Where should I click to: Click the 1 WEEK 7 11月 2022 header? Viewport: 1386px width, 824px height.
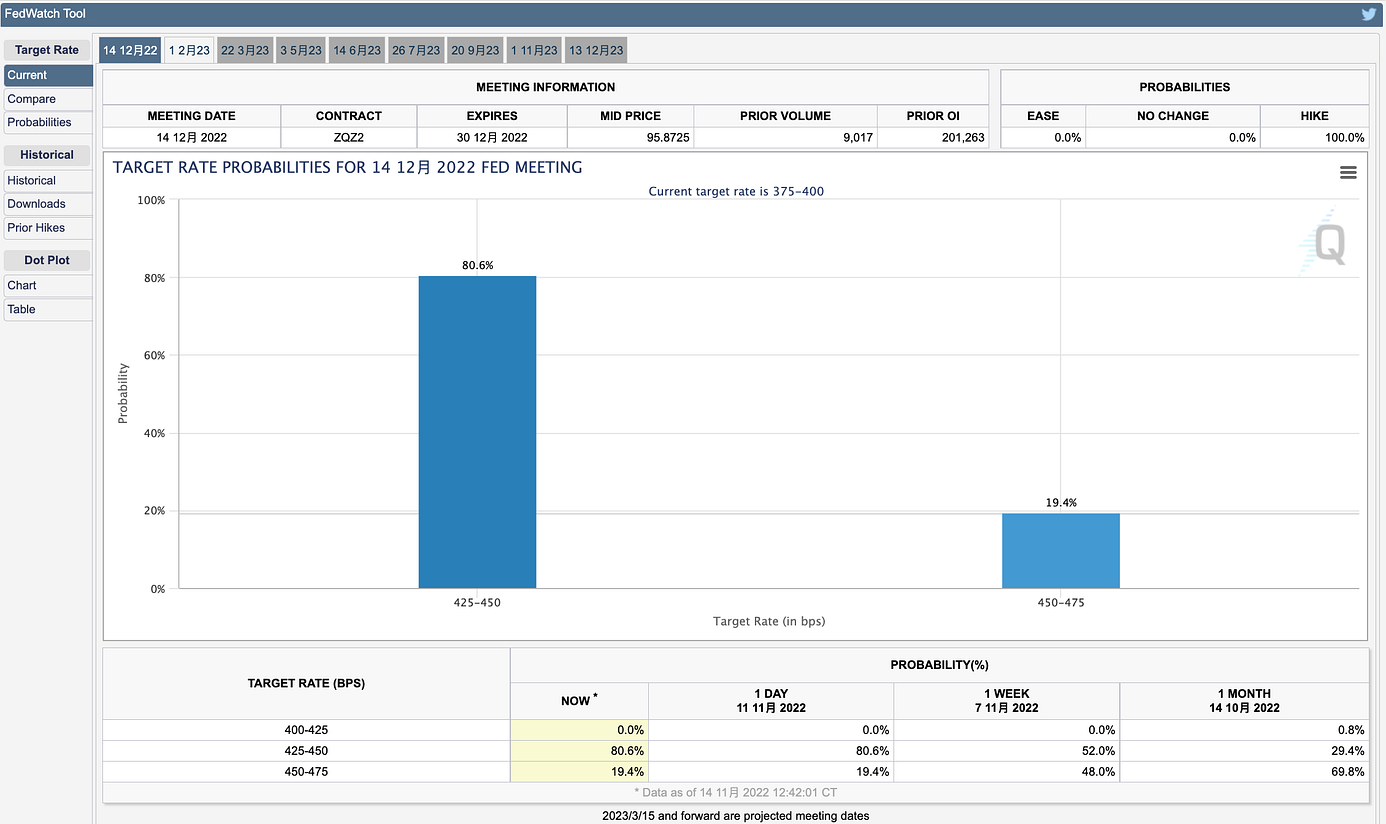[x=1007, y=700]
